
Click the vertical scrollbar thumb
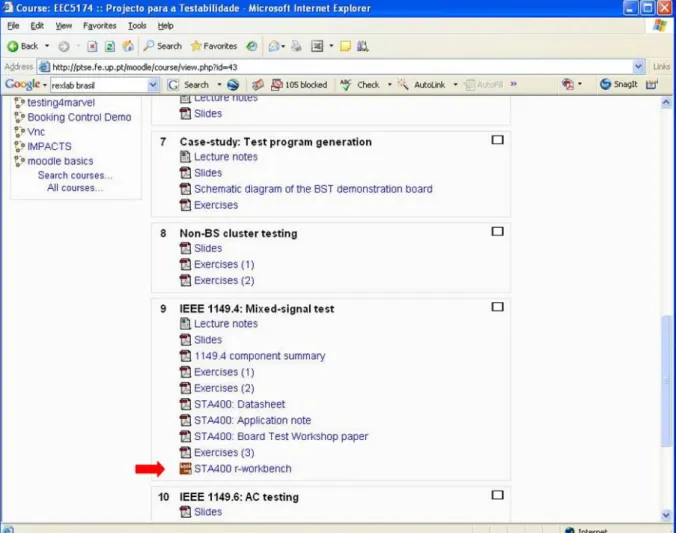(x=666, y=381)
